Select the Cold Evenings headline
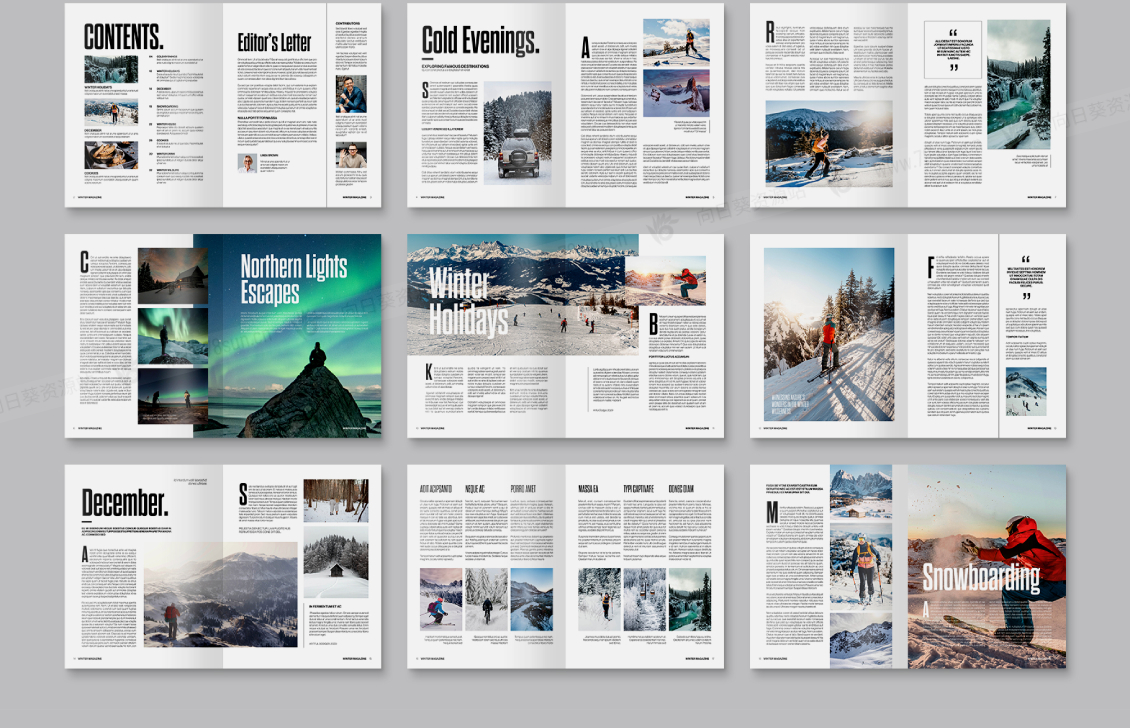Screen dimensions: 1130x728 pyautogui.click(x=480, y=41)
